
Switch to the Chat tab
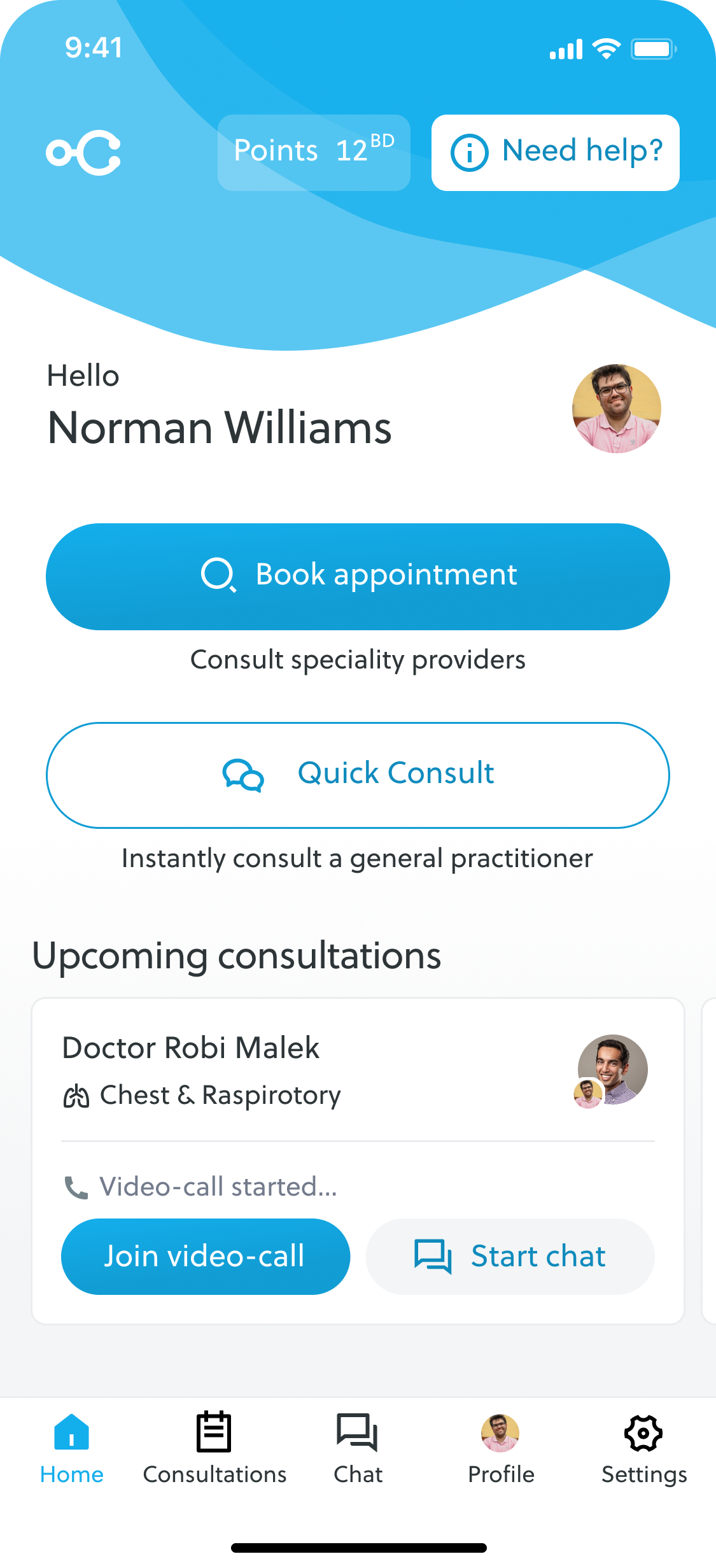coord(358,1451)
